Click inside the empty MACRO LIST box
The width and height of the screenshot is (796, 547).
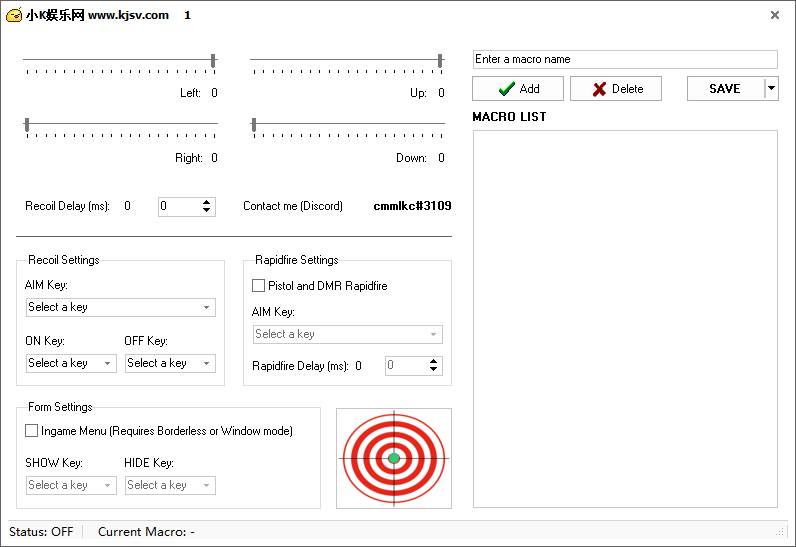click(625, 319)
